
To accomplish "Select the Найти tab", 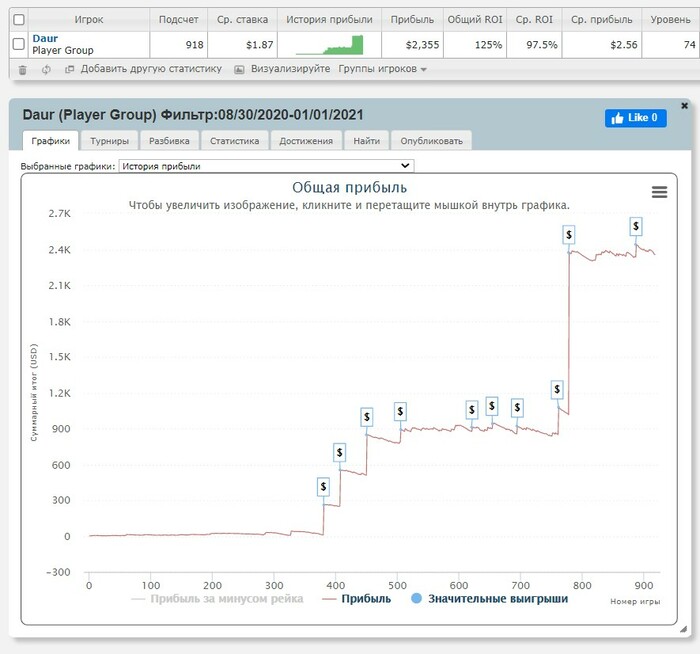I will point(367,141).
